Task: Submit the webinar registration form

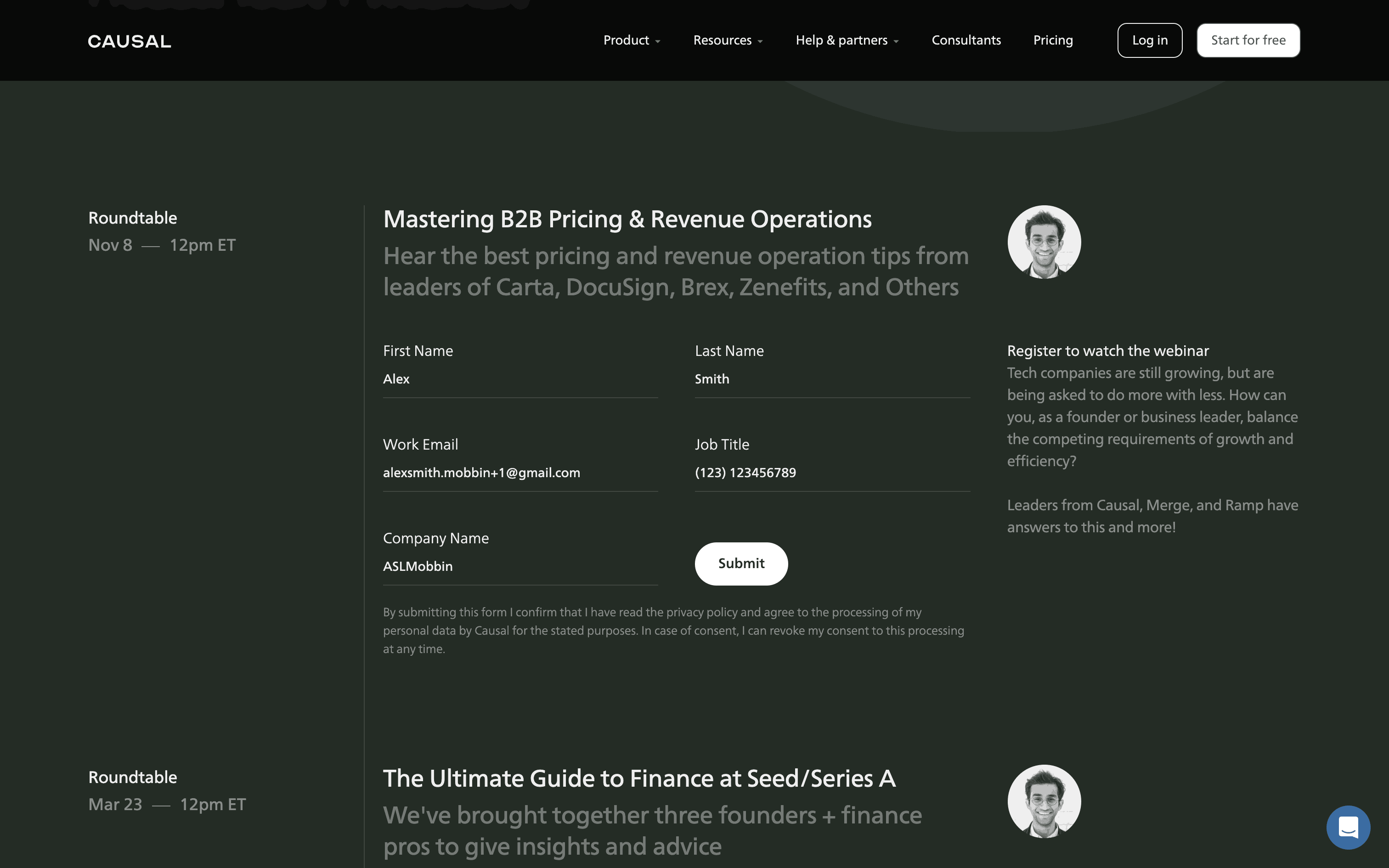Action: click(x=740, y=563)
